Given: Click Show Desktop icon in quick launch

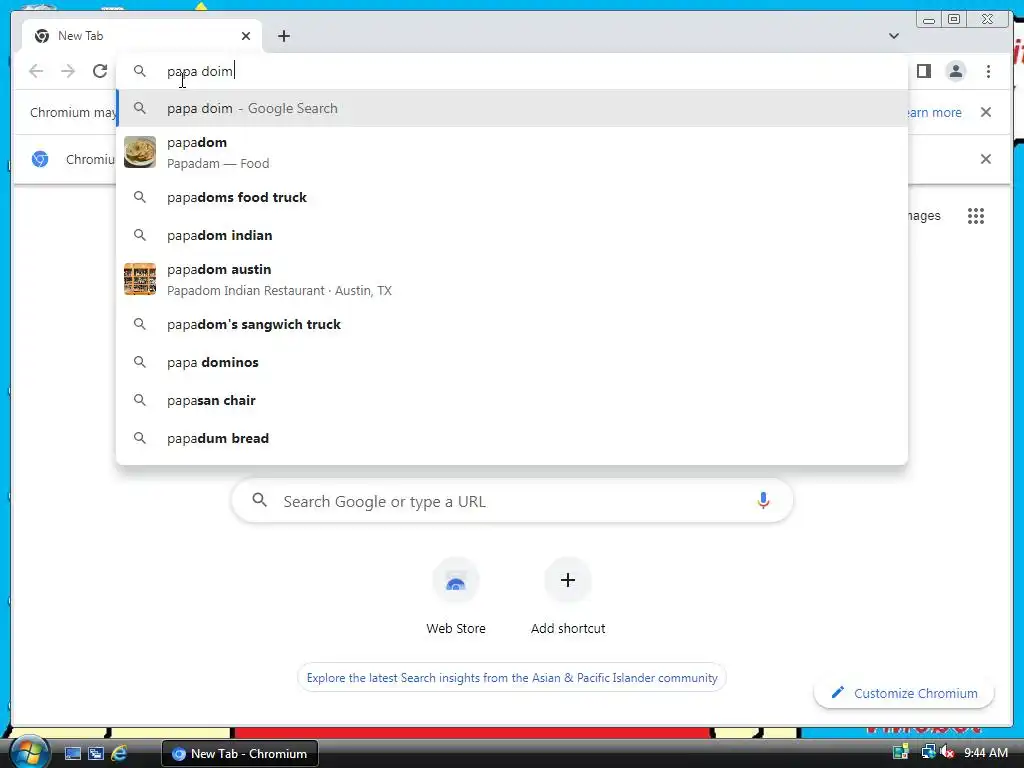Looking at the screenshot, I should [72, 754].
